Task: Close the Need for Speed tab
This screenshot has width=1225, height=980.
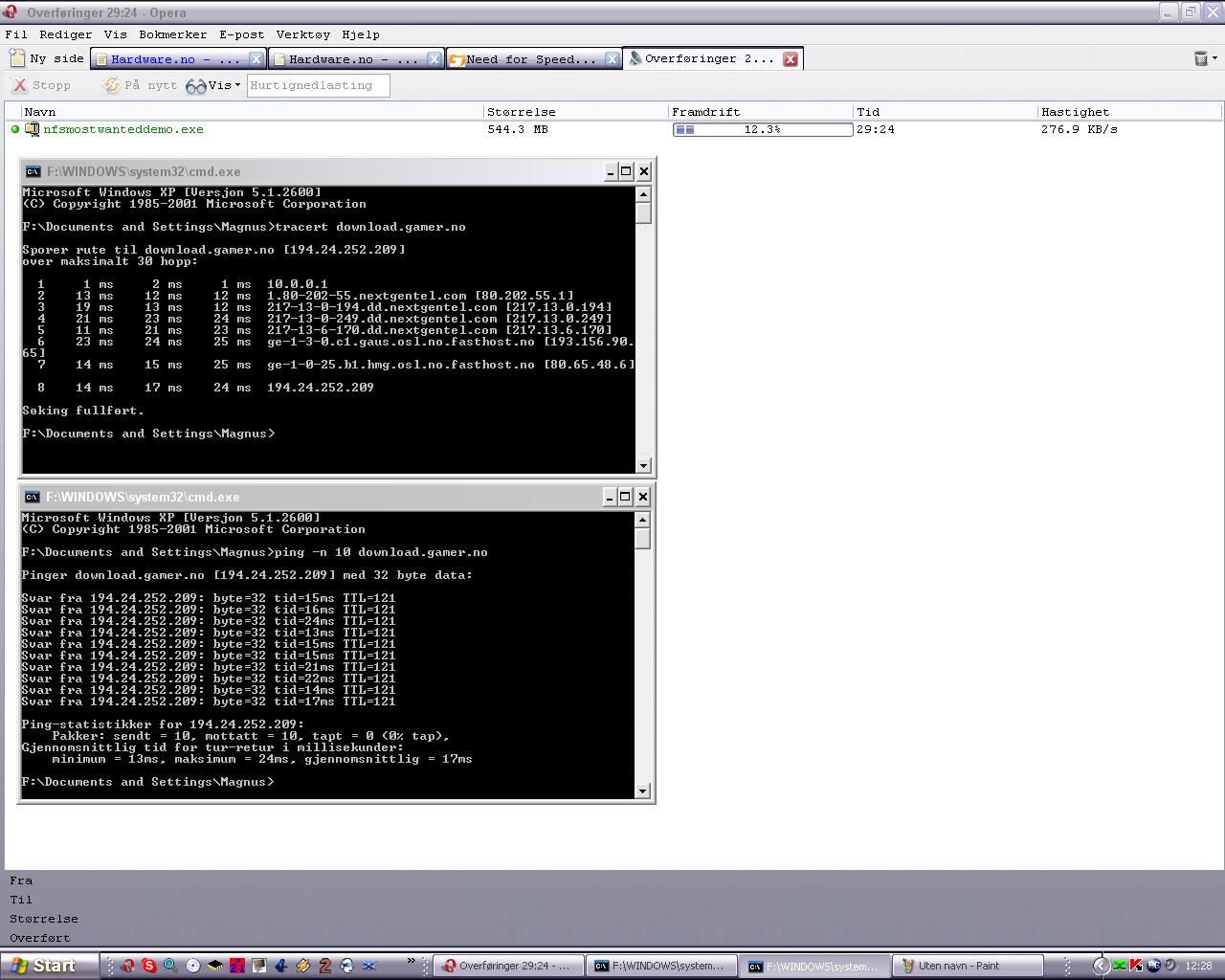Action: point(612,59)
